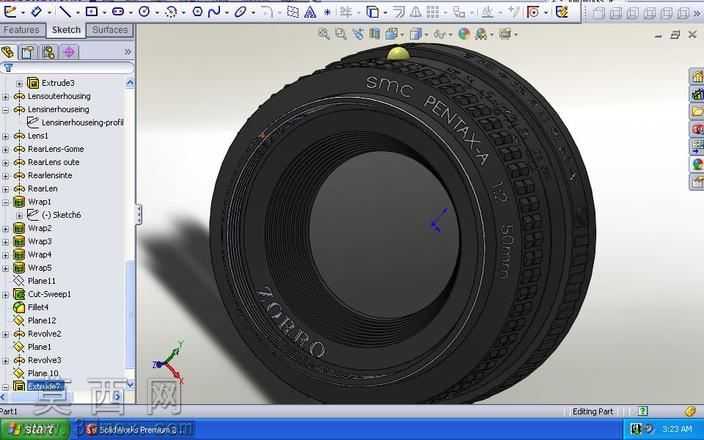Click the Previous View icon
Image resolution: width=704 pixels, height=440 pixels.
(x=358, y=34)
